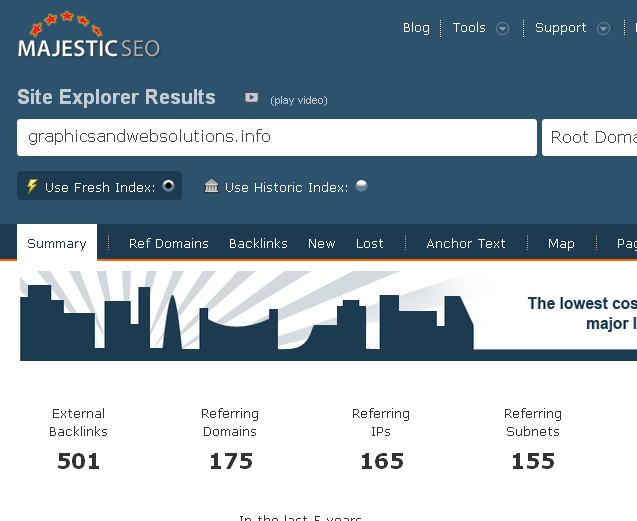
Task: Click the External Backlinks count 501
Action: point(78,461)
